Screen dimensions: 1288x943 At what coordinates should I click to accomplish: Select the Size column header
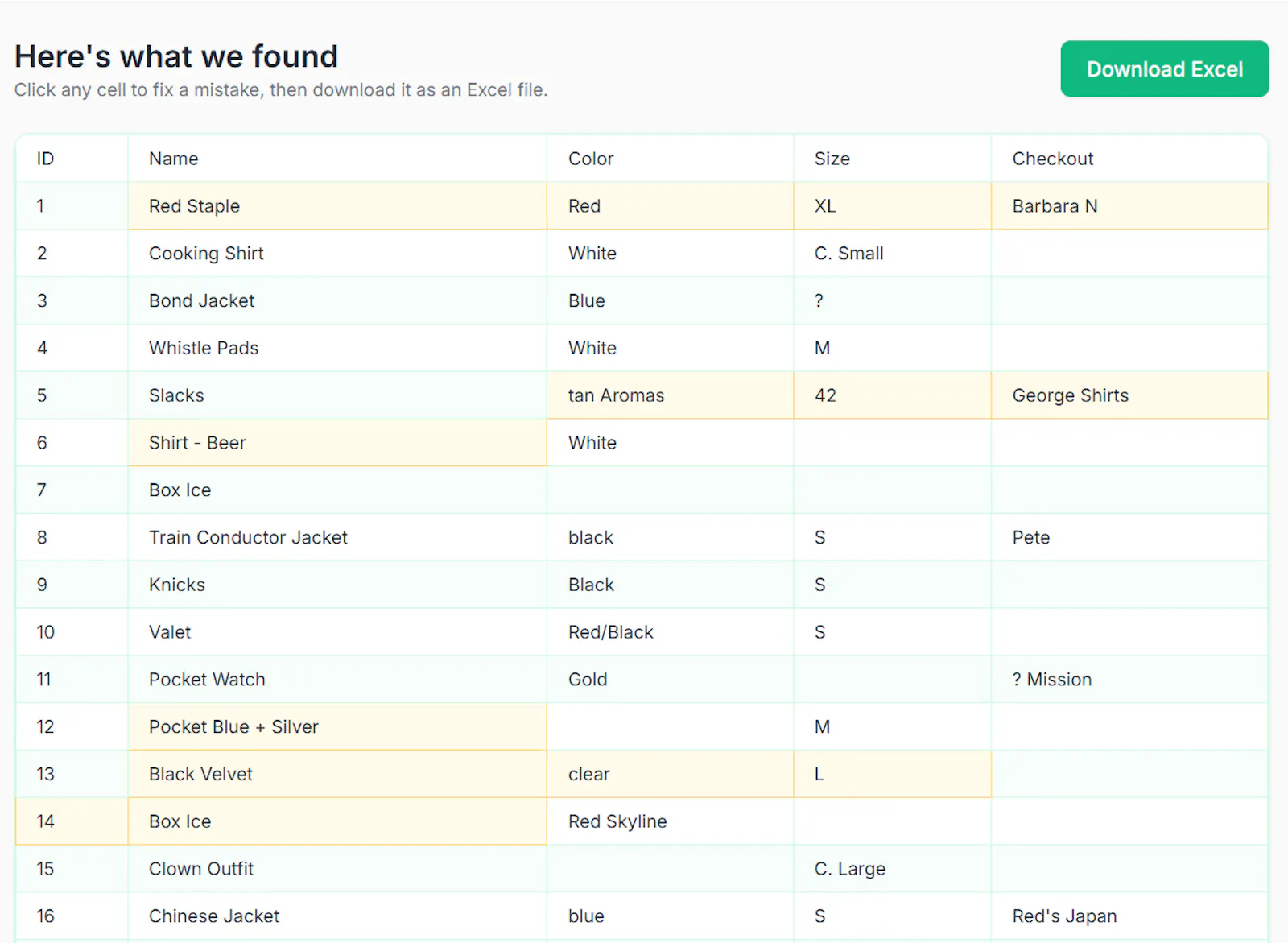tap(892, 159)
